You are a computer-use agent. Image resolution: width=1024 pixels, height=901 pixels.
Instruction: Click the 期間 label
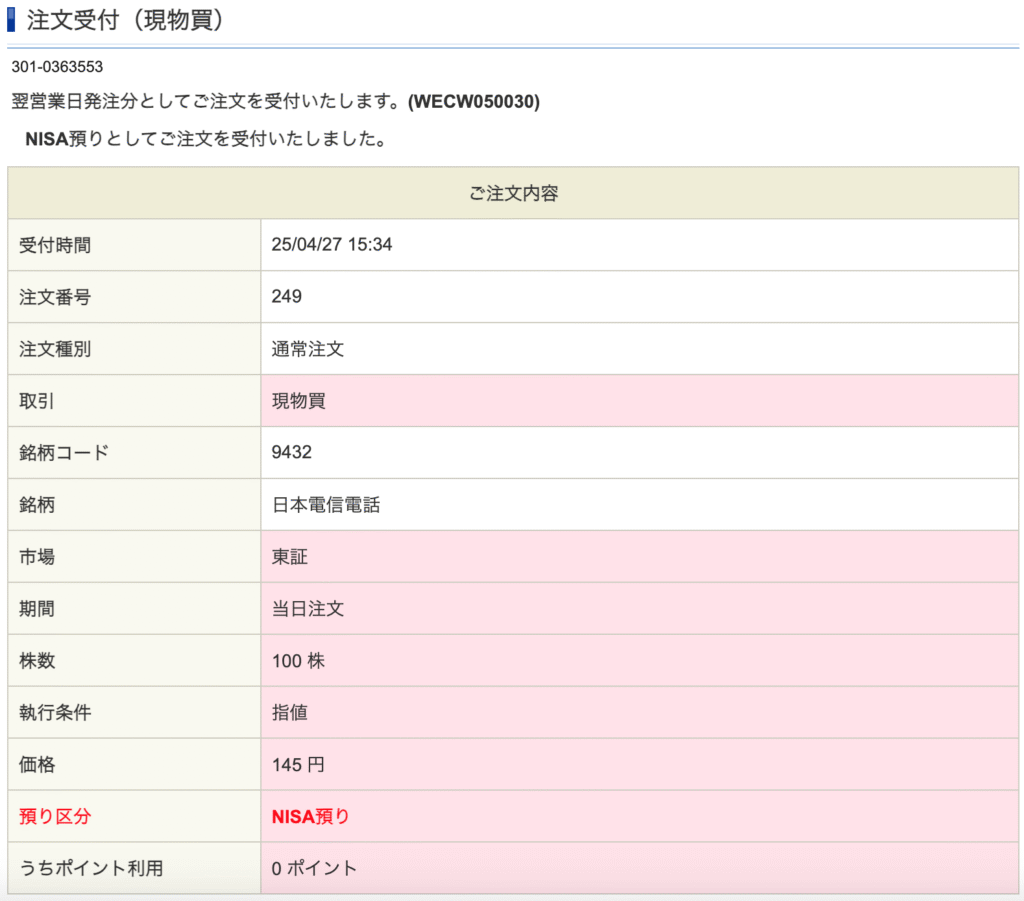coord(37,609)
